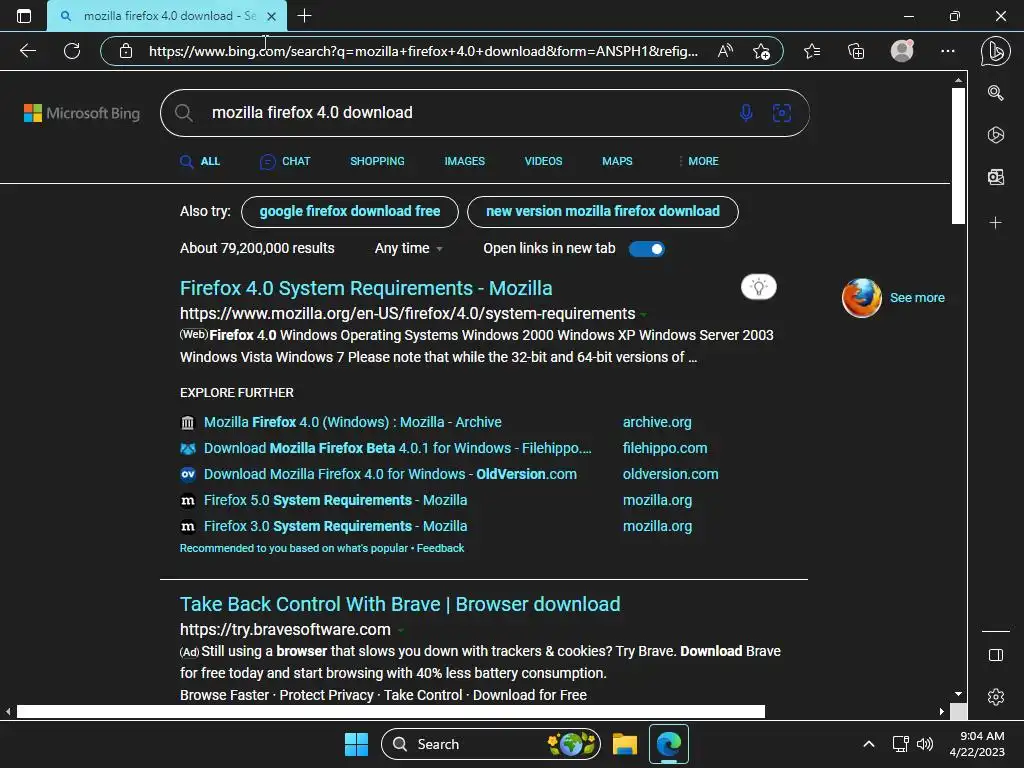Click the browser Back arrow

coord(28,51)
